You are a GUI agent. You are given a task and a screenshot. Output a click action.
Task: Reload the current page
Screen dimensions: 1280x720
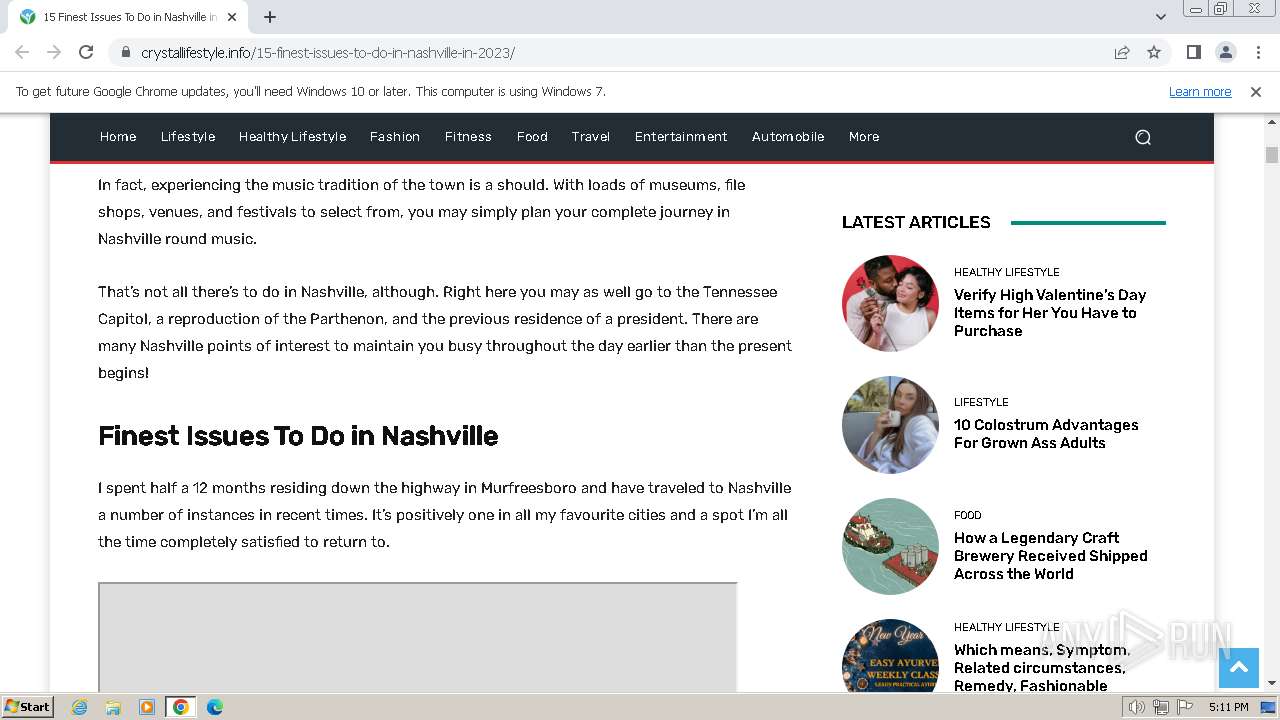(x=86, y=52)
